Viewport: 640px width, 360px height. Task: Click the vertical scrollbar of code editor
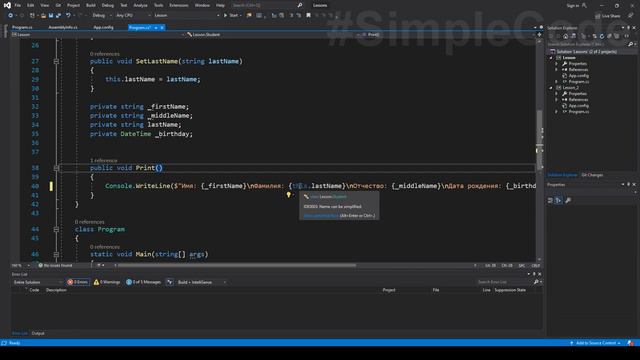point(539,139)
